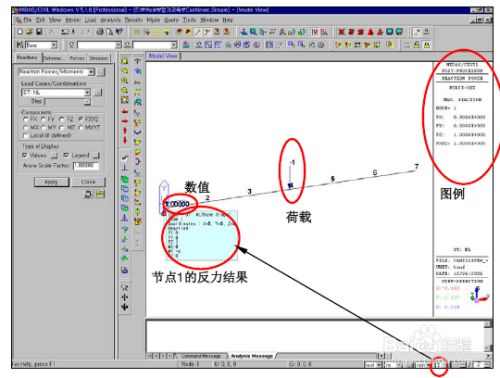Click the ellipsis button beside Reaction Forces/Moments
The image size is (500, 378).
pyautogui.click(x=101, y=72)
